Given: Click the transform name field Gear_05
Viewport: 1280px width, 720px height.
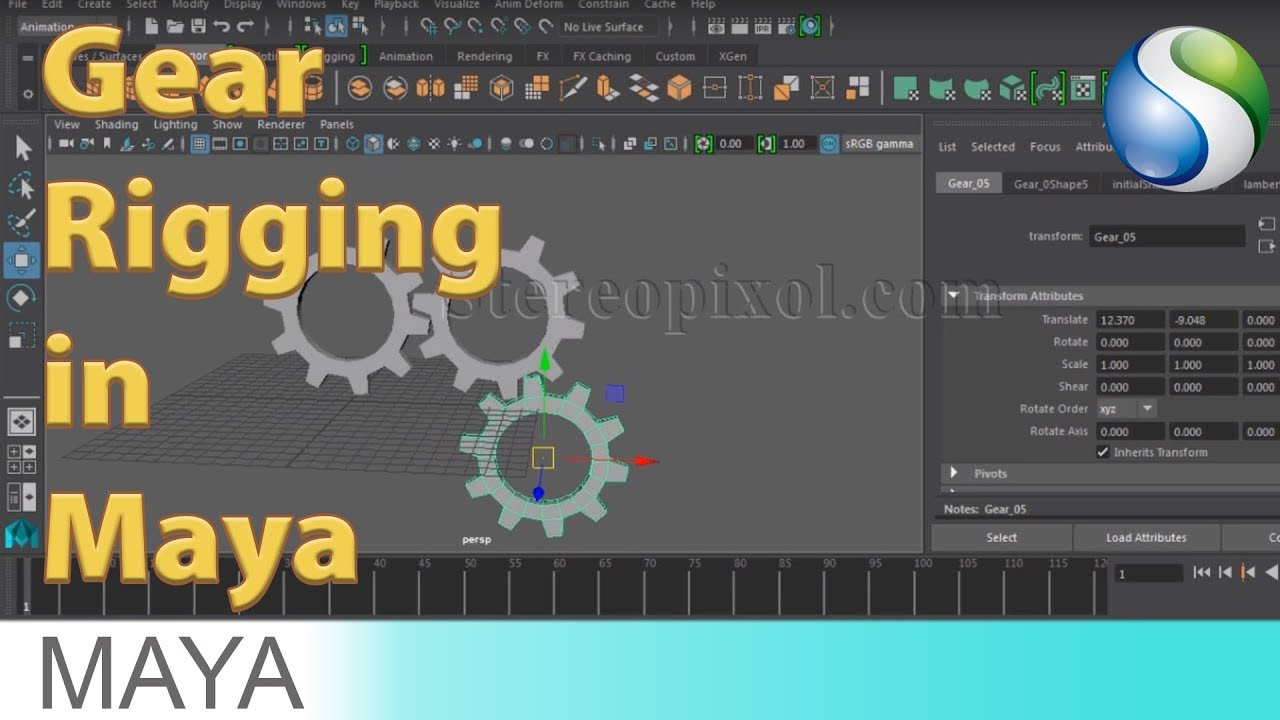Looking at the screenshot, I should click(x=1167, y=237).
